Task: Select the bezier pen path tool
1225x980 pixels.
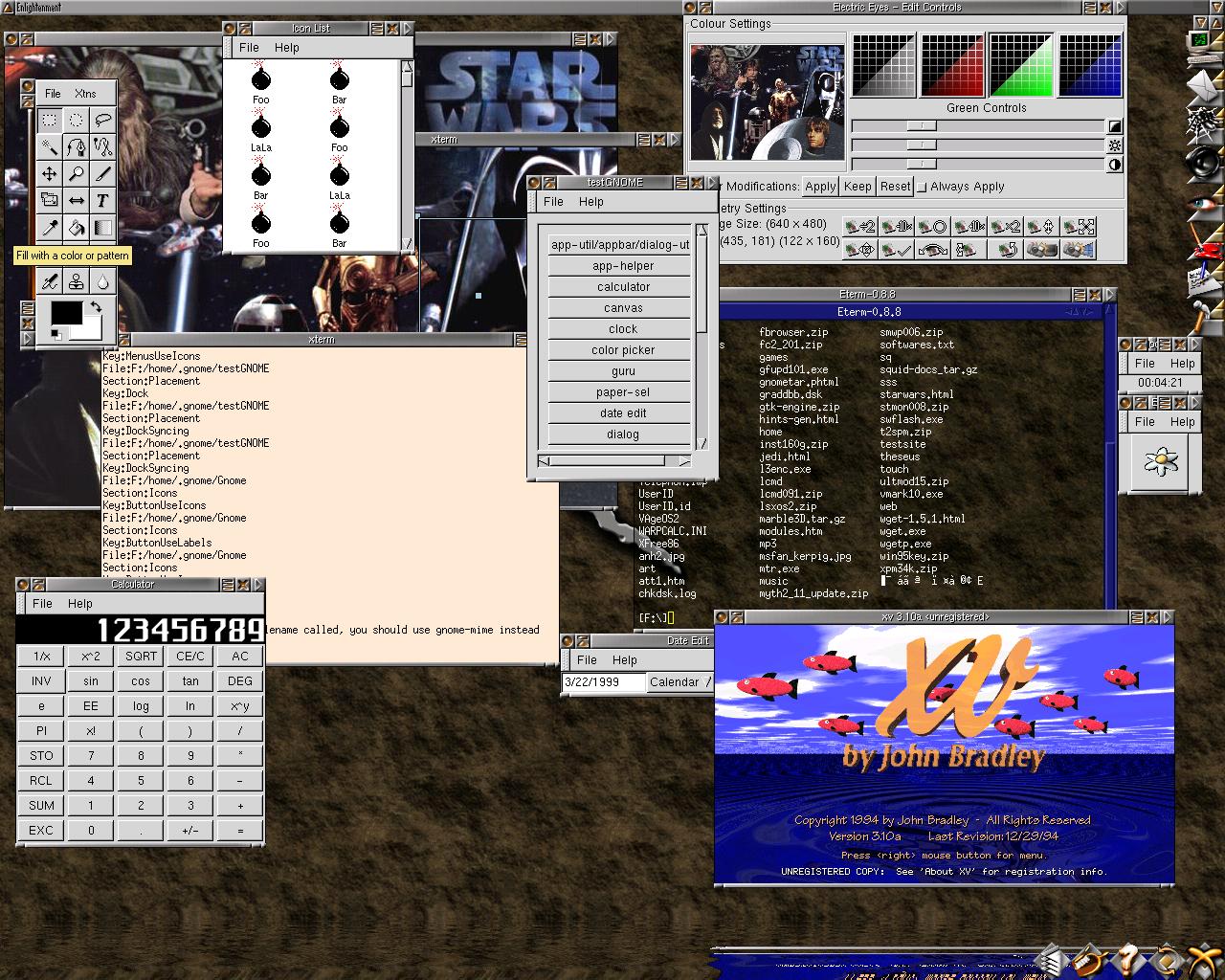Action: tap(76, 147)
